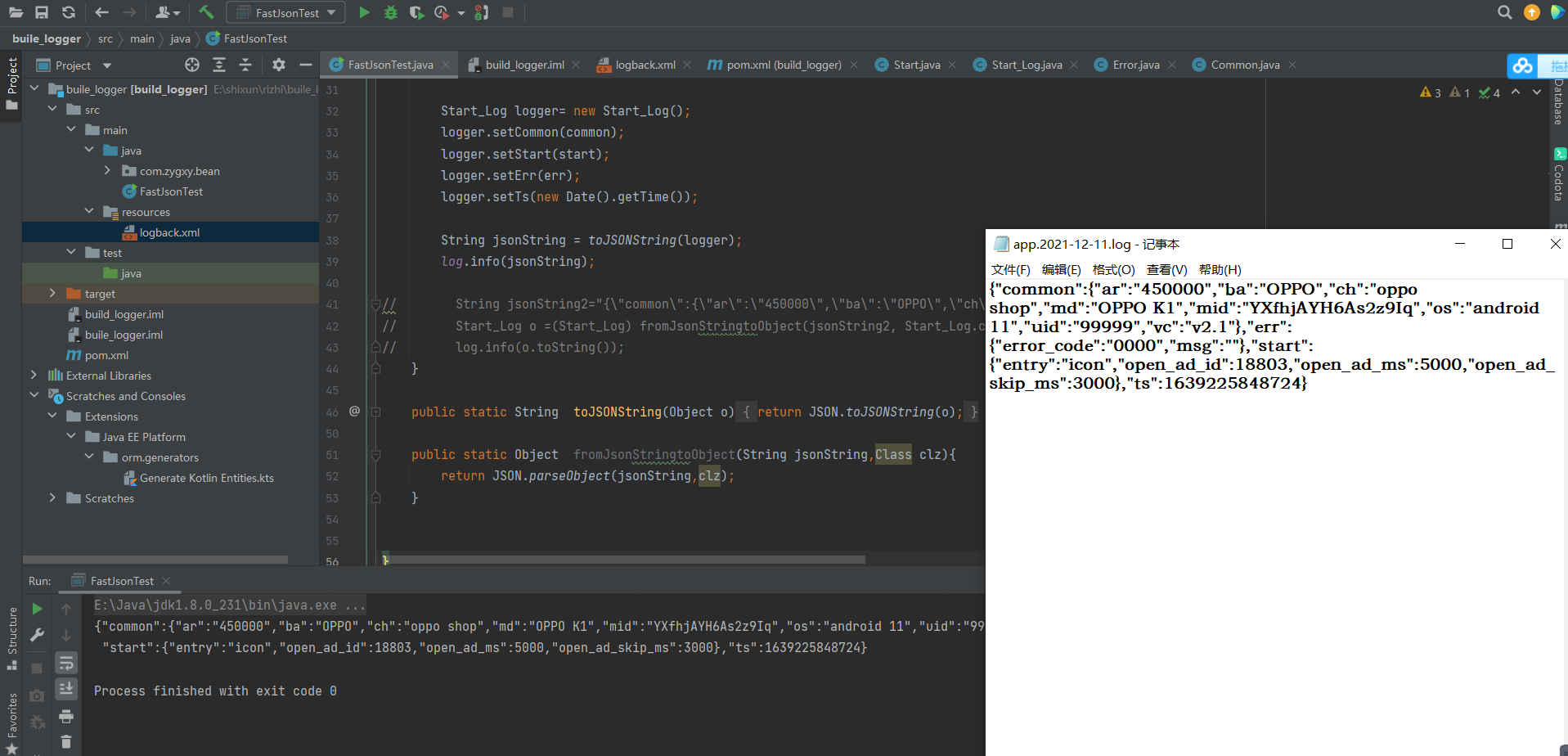The height and width of the screenshot is (756, 1568).
Task: Collapse the test folder
Action: (71, 253)
